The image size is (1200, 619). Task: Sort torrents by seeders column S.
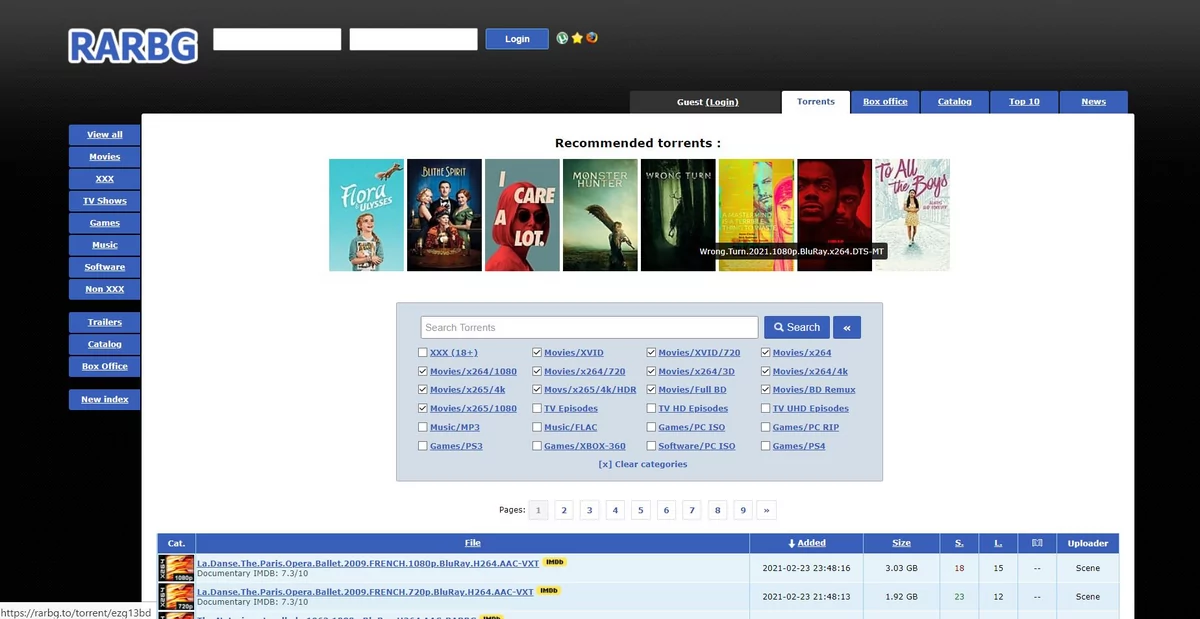click(959, 543)
